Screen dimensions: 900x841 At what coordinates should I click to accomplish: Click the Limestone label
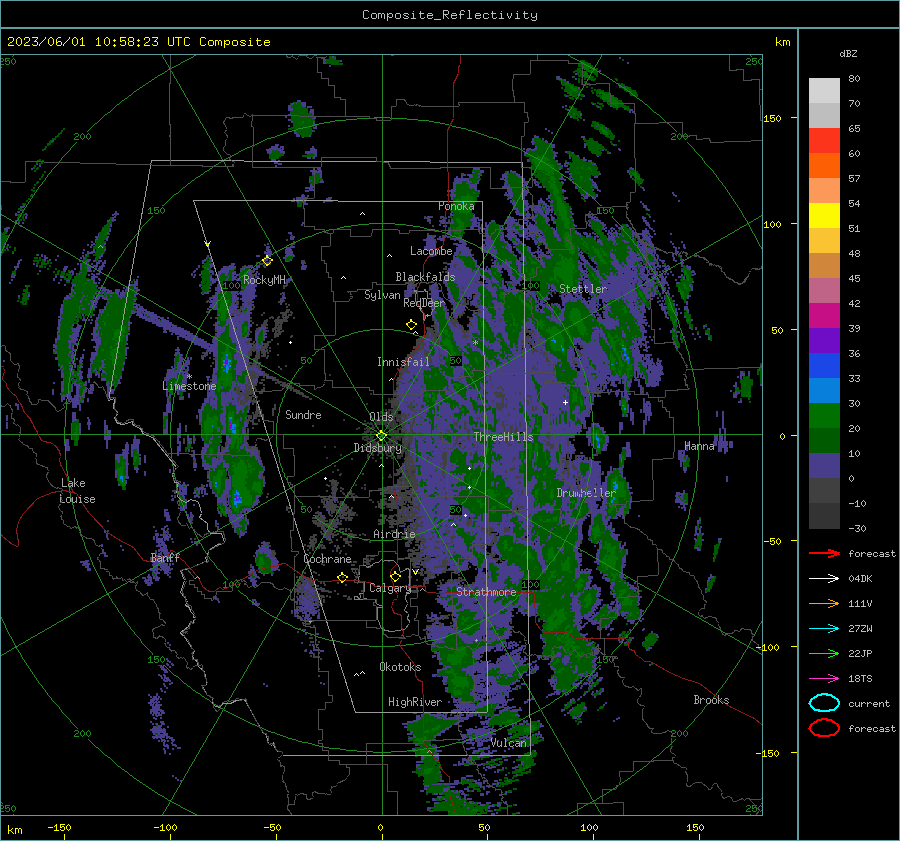189,386
